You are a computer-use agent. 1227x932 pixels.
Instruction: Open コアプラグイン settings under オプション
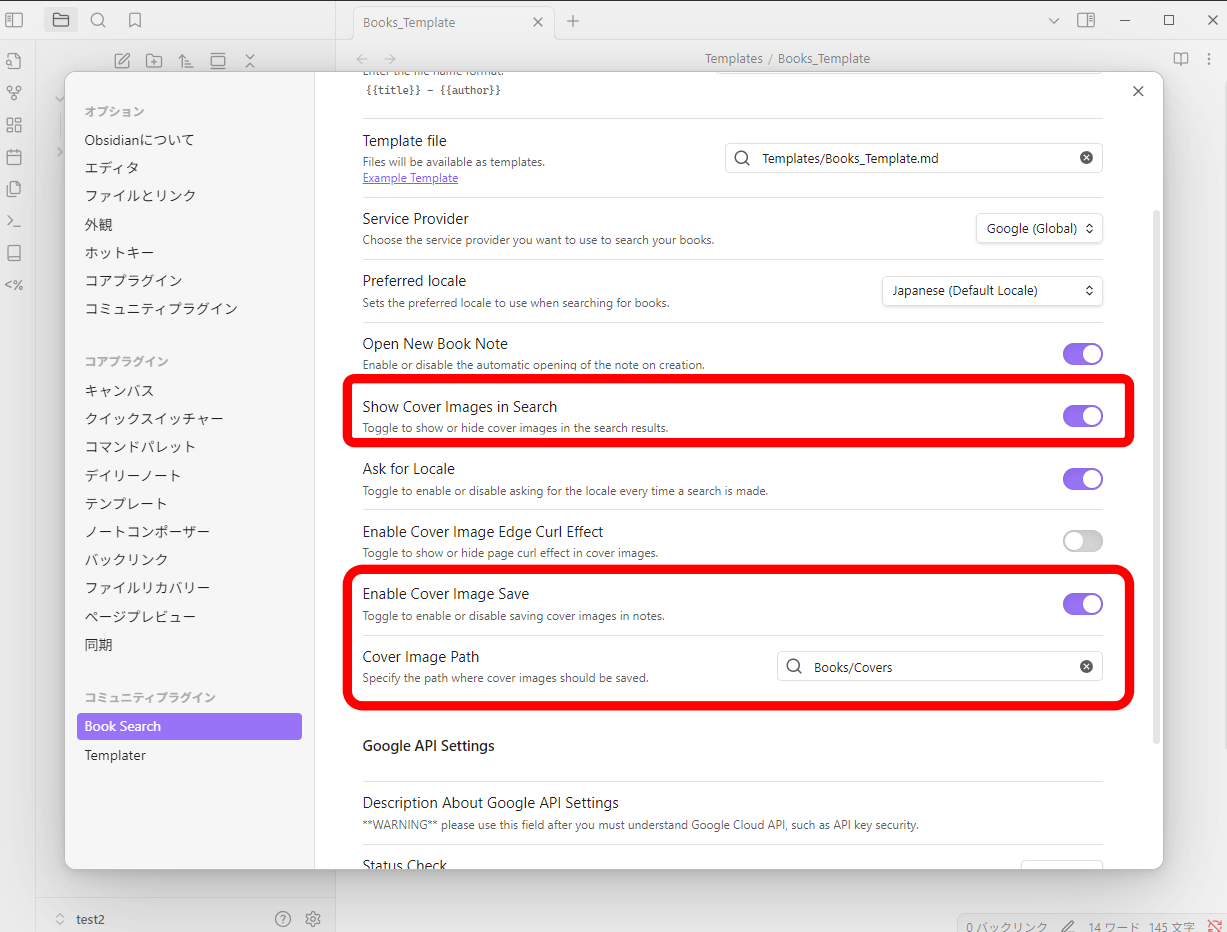[133, 281]
